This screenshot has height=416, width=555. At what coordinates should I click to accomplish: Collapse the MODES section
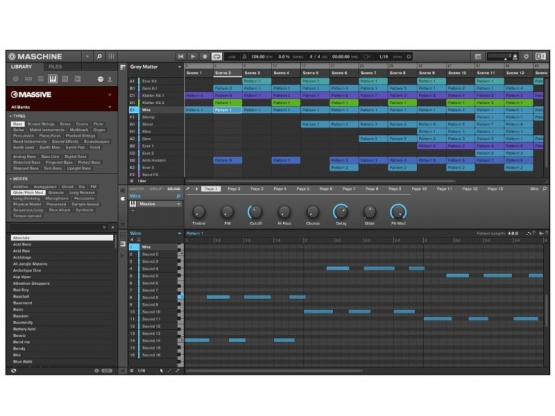(18, 179)
